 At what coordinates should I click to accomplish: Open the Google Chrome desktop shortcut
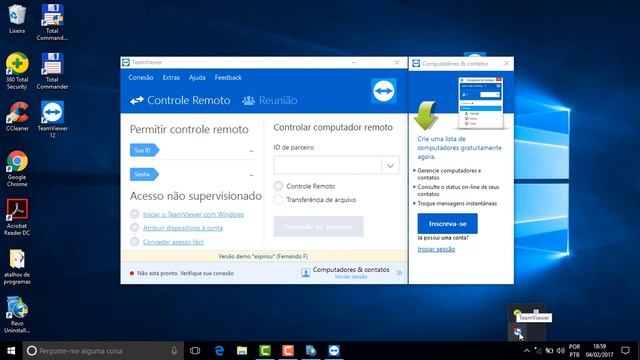coord(17,169)
